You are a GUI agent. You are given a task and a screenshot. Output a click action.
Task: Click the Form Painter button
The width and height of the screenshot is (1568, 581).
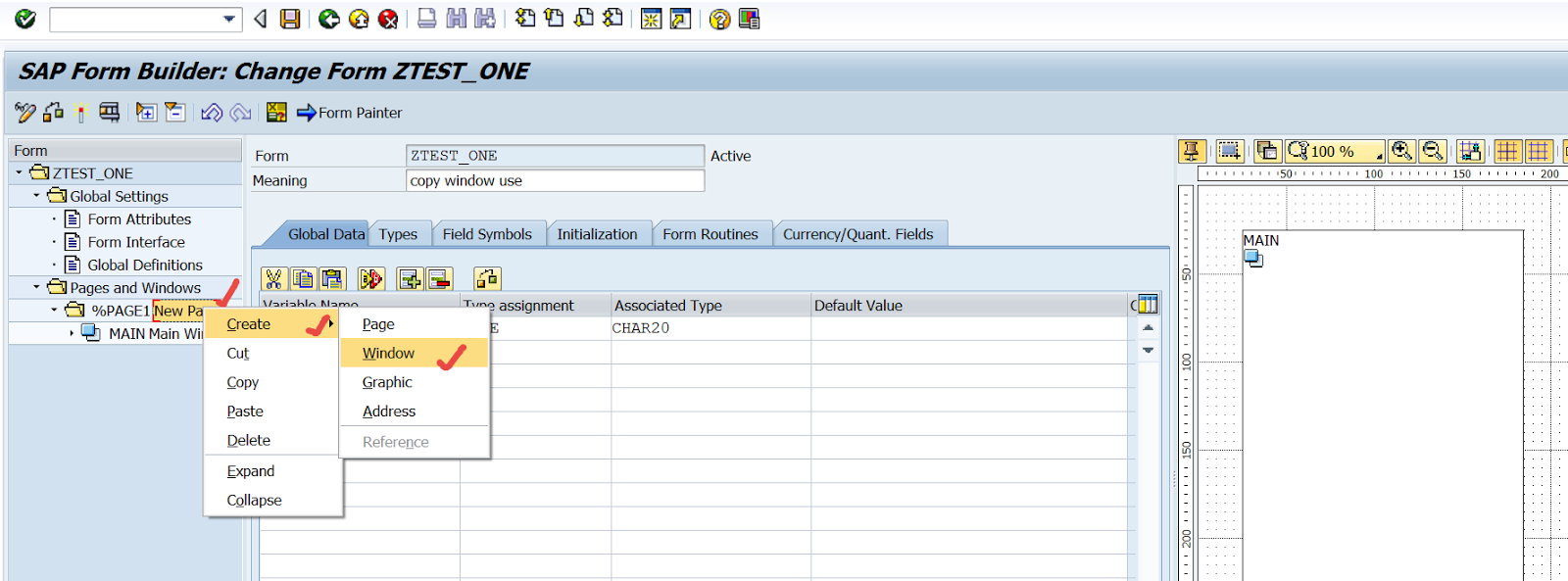click(350, 113)
